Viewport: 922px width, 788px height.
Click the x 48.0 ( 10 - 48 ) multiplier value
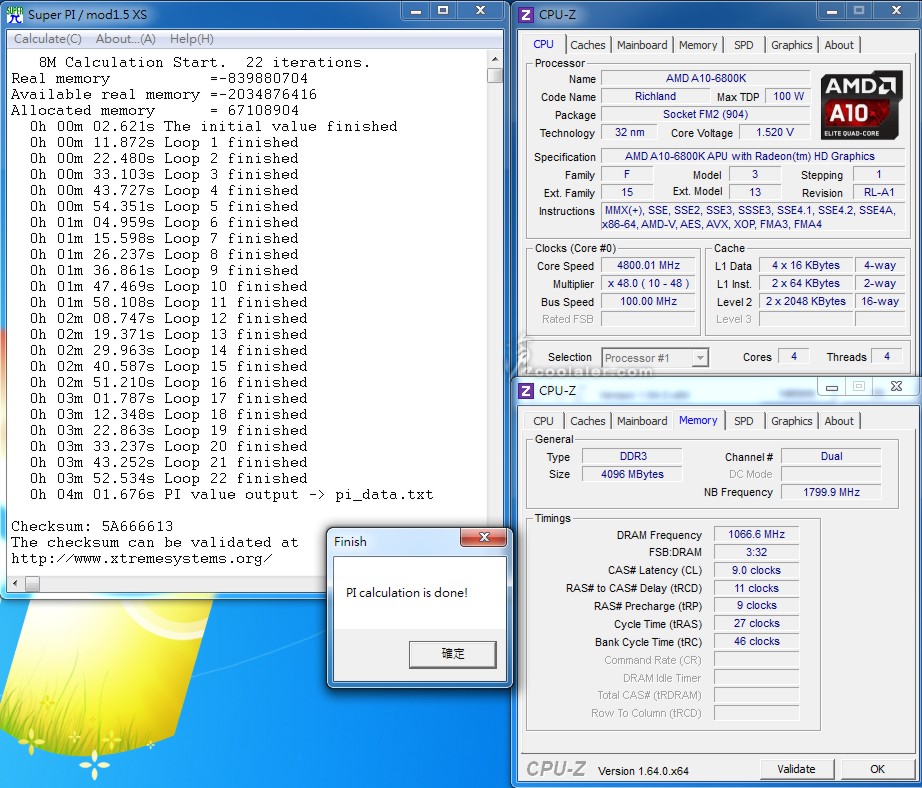[648, 283]
